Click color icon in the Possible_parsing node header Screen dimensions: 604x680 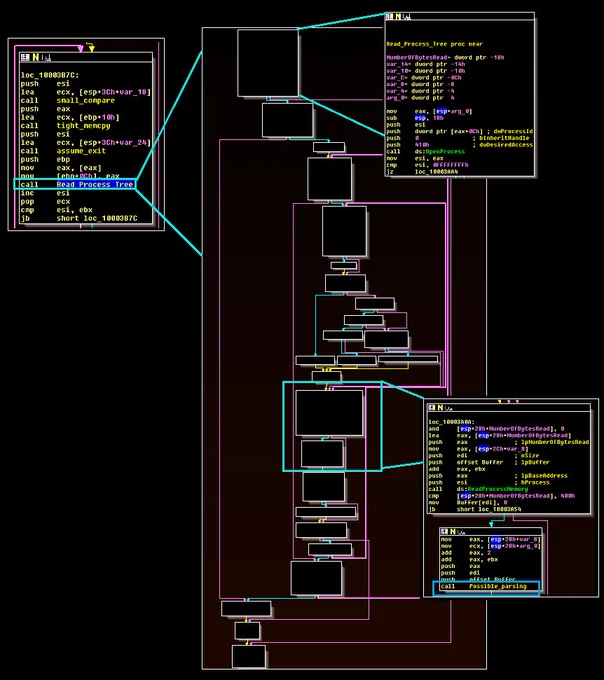tap(444, 532)
